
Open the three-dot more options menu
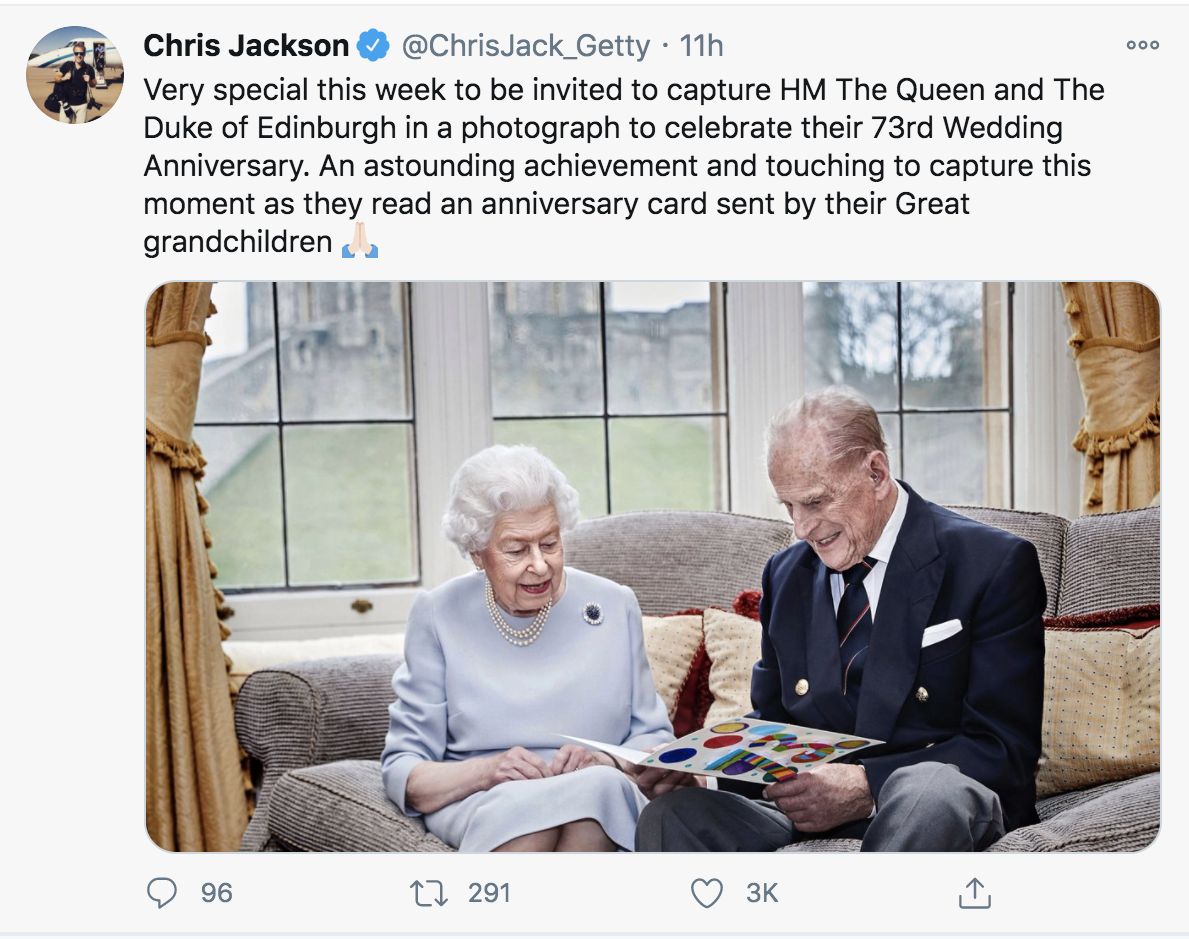1142,45
